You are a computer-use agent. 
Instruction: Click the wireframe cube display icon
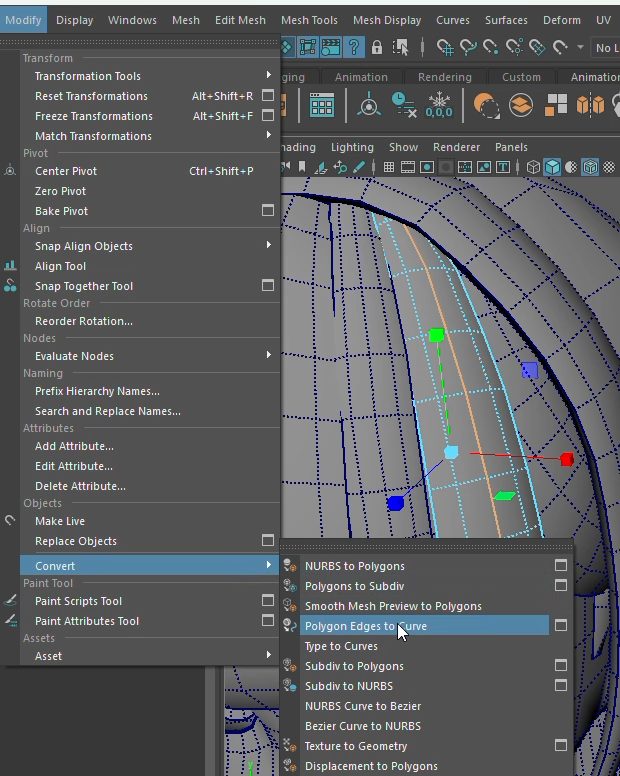(x=534, y=167)
